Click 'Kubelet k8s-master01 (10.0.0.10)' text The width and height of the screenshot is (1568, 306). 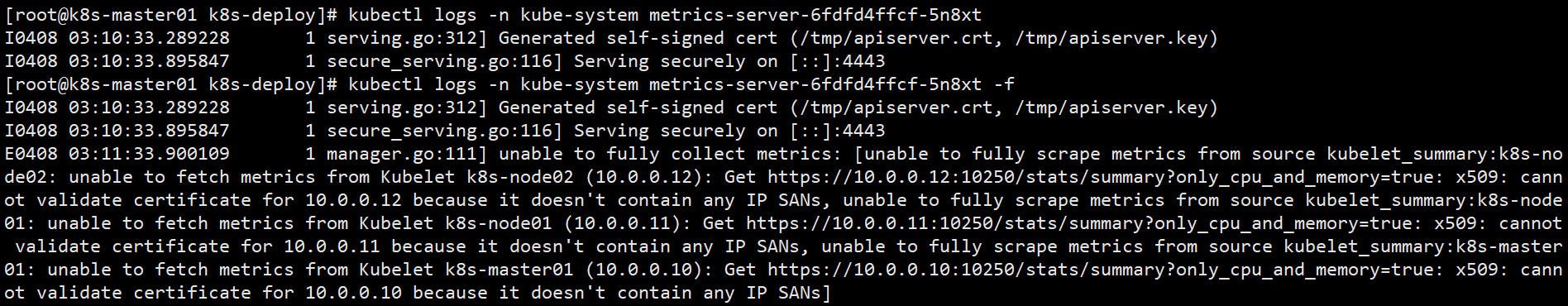point(530,270)
